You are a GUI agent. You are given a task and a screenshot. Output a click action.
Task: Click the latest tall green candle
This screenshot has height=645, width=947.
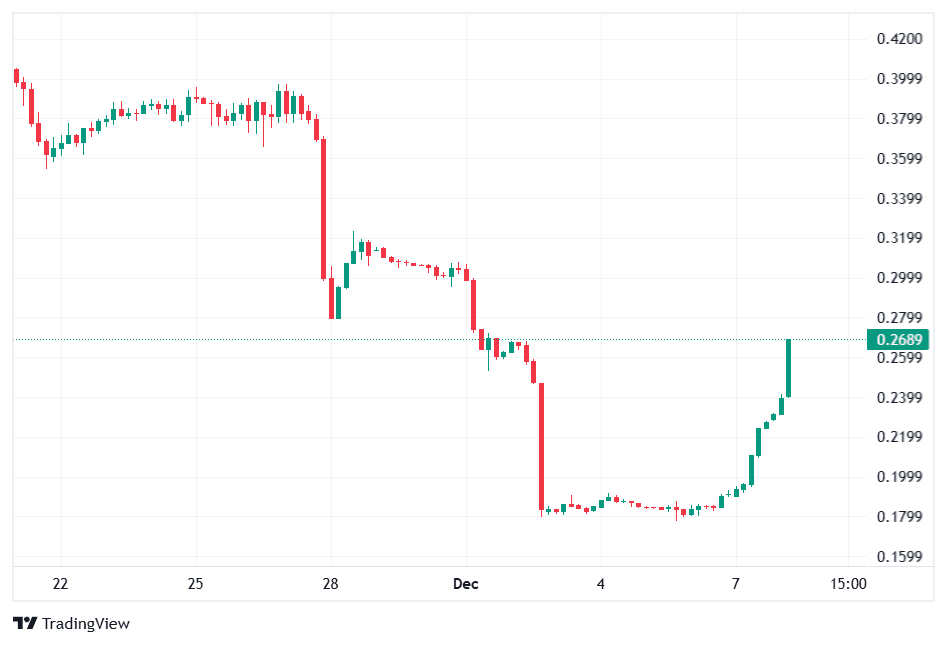[x=789, y=368]
